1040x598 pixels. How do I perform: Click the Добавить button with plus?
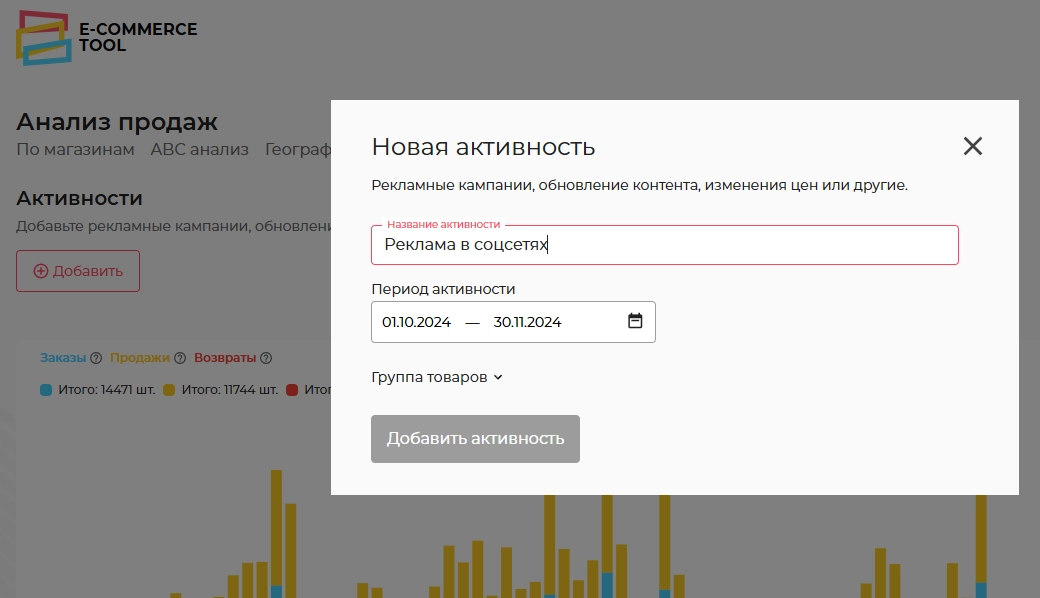78,271
